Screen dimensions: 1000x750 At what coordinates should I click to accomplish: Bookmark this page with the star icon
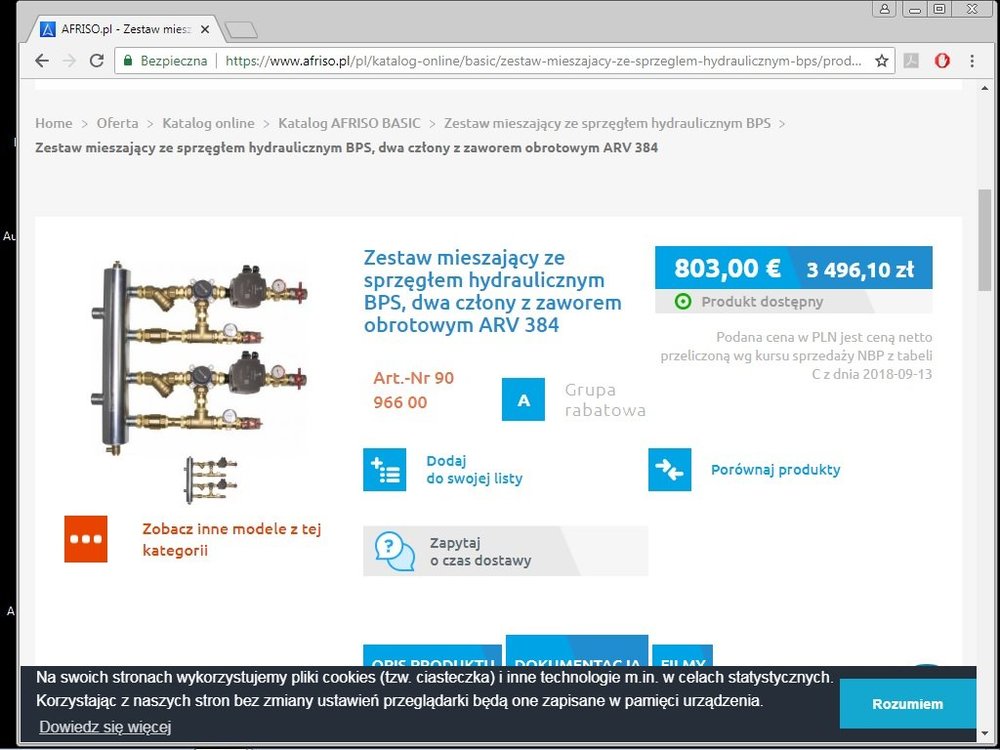[881, 61]
